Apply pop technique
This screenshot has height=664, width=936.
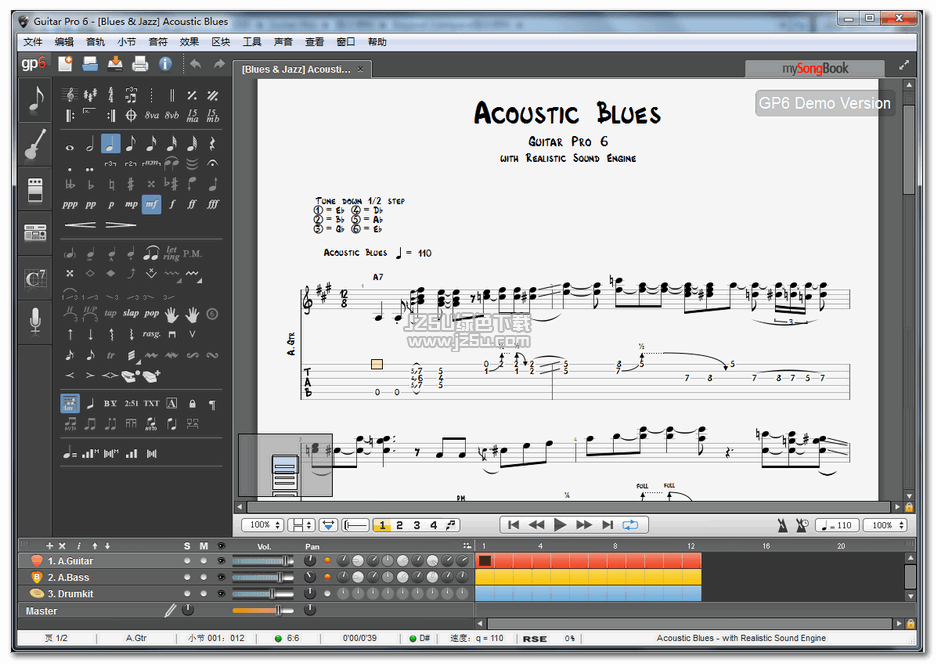(152, 313)
